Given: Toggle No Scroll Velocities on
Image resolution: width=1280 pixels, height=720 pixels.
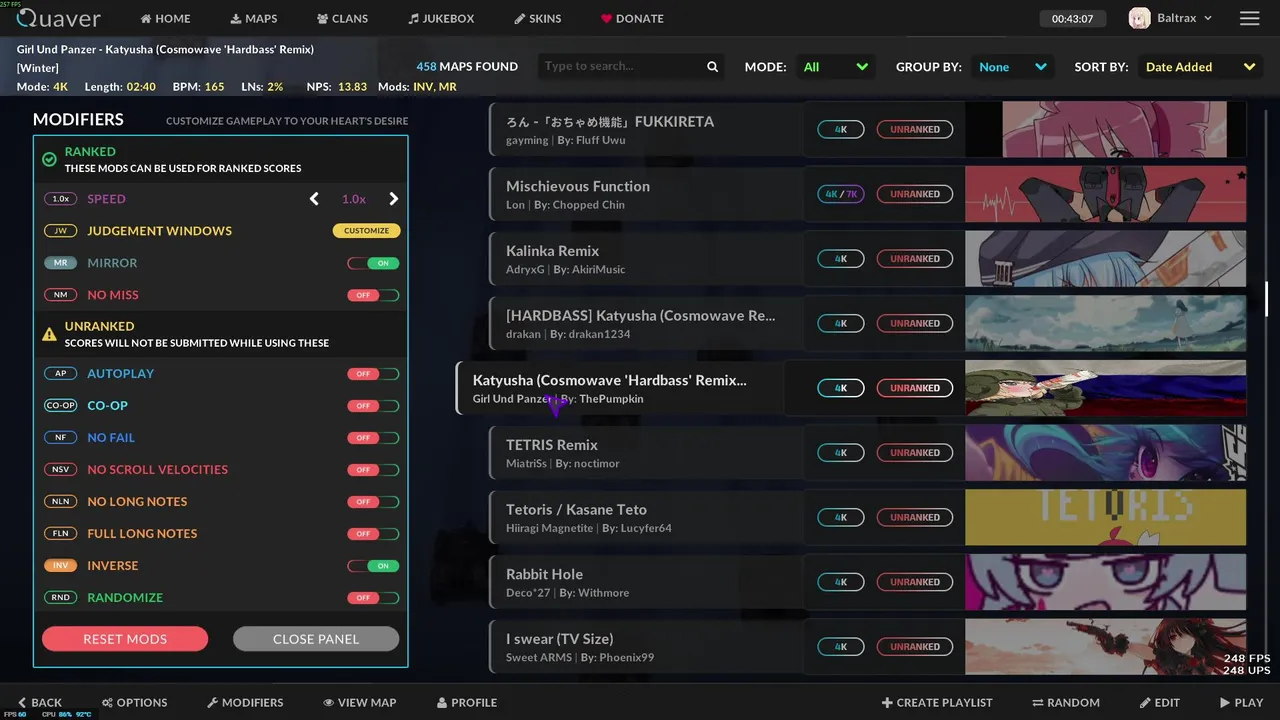Looking at the screenshot, I should 373,470.
